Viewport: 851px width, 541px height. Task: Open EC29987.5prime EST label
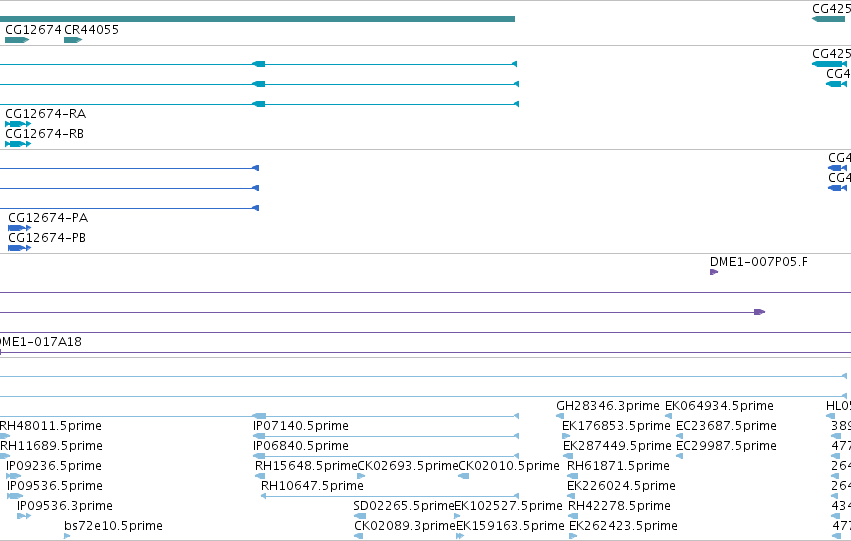tap(726, 446)
